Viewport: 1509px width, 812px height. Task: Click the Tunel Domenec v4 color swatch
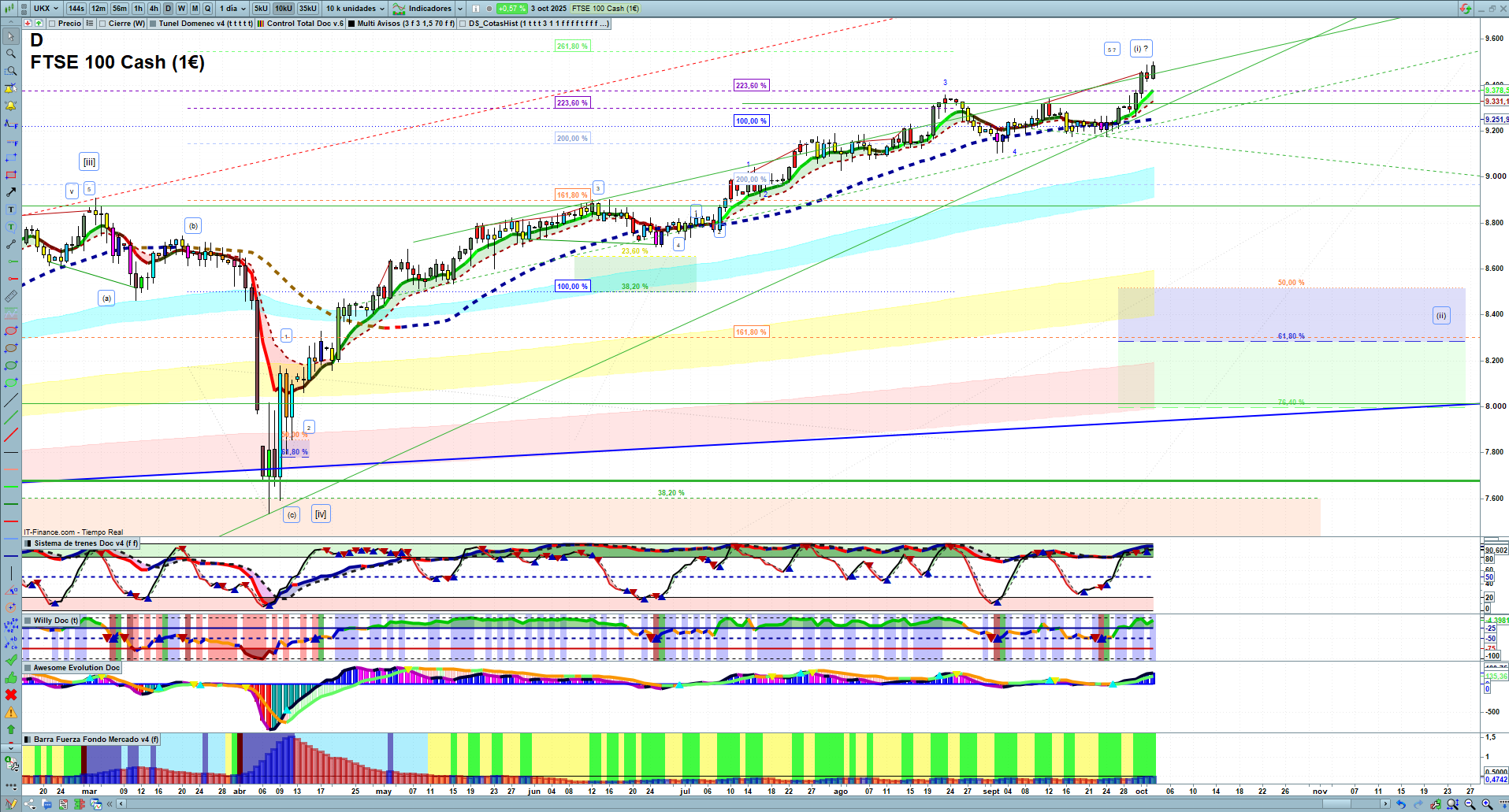[154, 24]
